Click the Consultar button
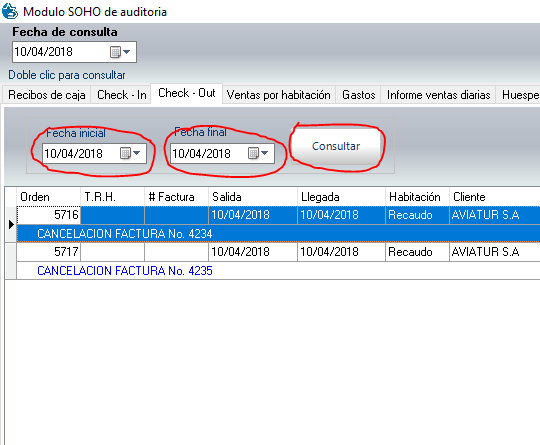 (336, 146)
